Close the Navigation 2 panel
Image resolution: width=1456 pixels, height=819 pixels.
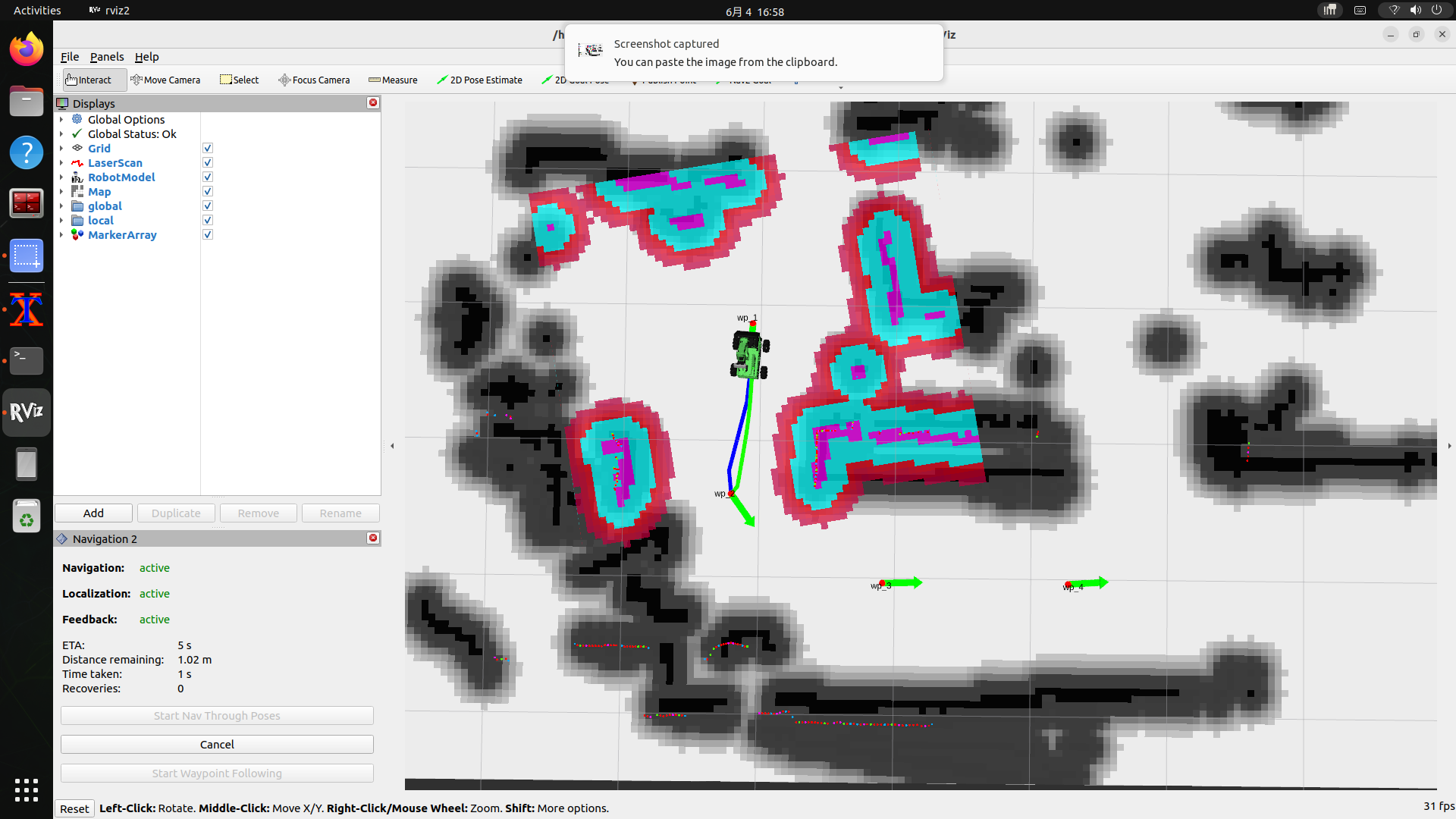click(373, 538)
